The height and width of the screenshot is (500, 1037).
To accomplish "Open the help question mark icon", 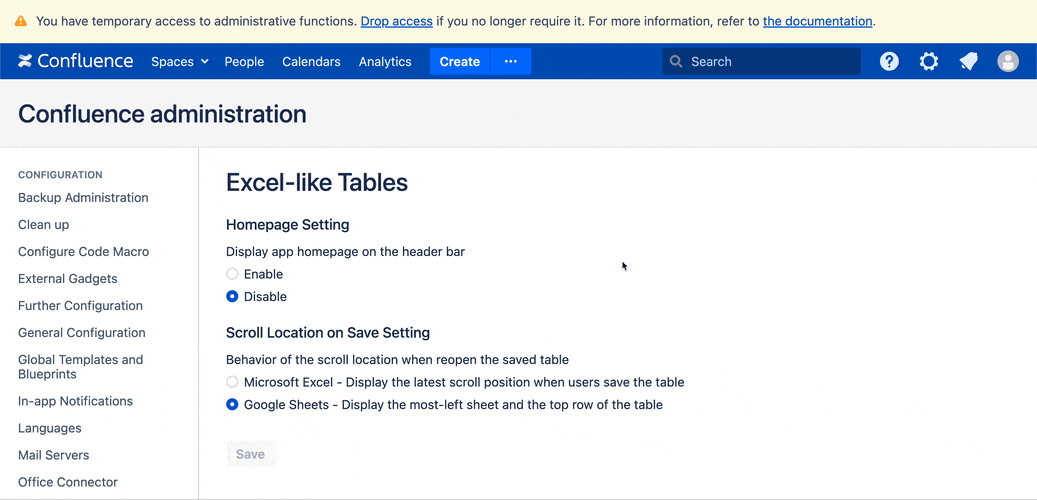I will 889,61.
